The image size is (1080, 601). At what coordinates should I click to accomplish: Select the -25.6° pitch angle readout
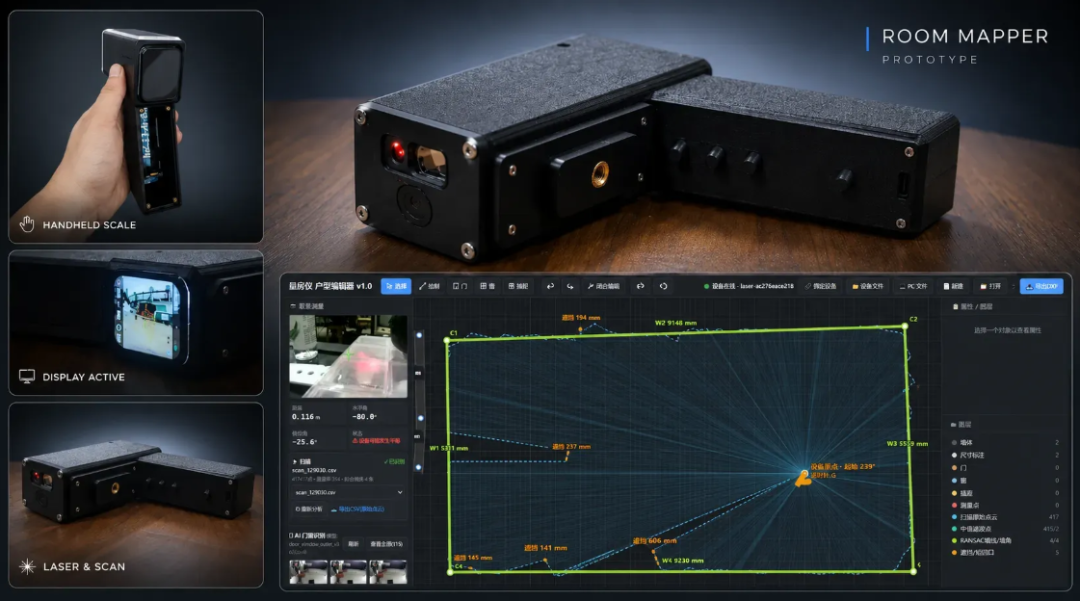(x=304, y=442)
